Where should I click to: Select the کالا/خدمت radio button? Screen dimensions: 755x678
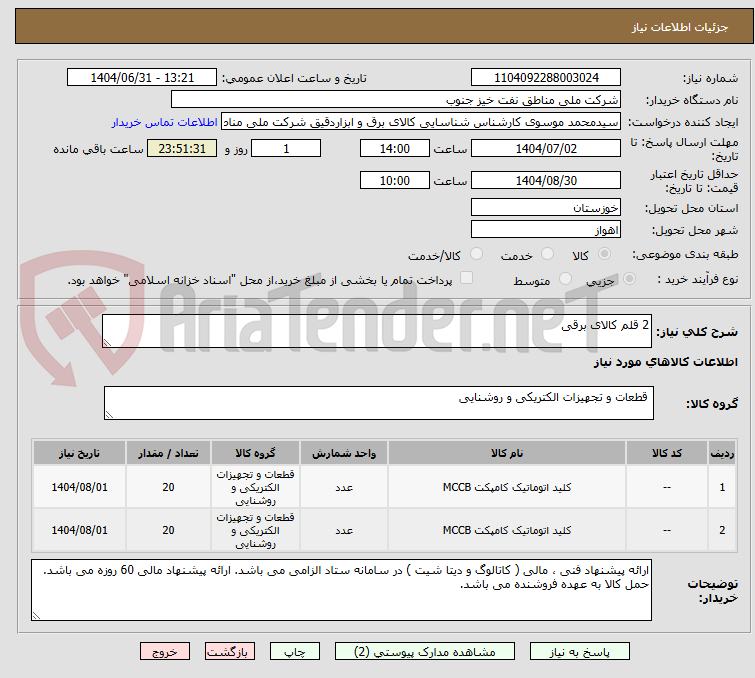[476, 254]
